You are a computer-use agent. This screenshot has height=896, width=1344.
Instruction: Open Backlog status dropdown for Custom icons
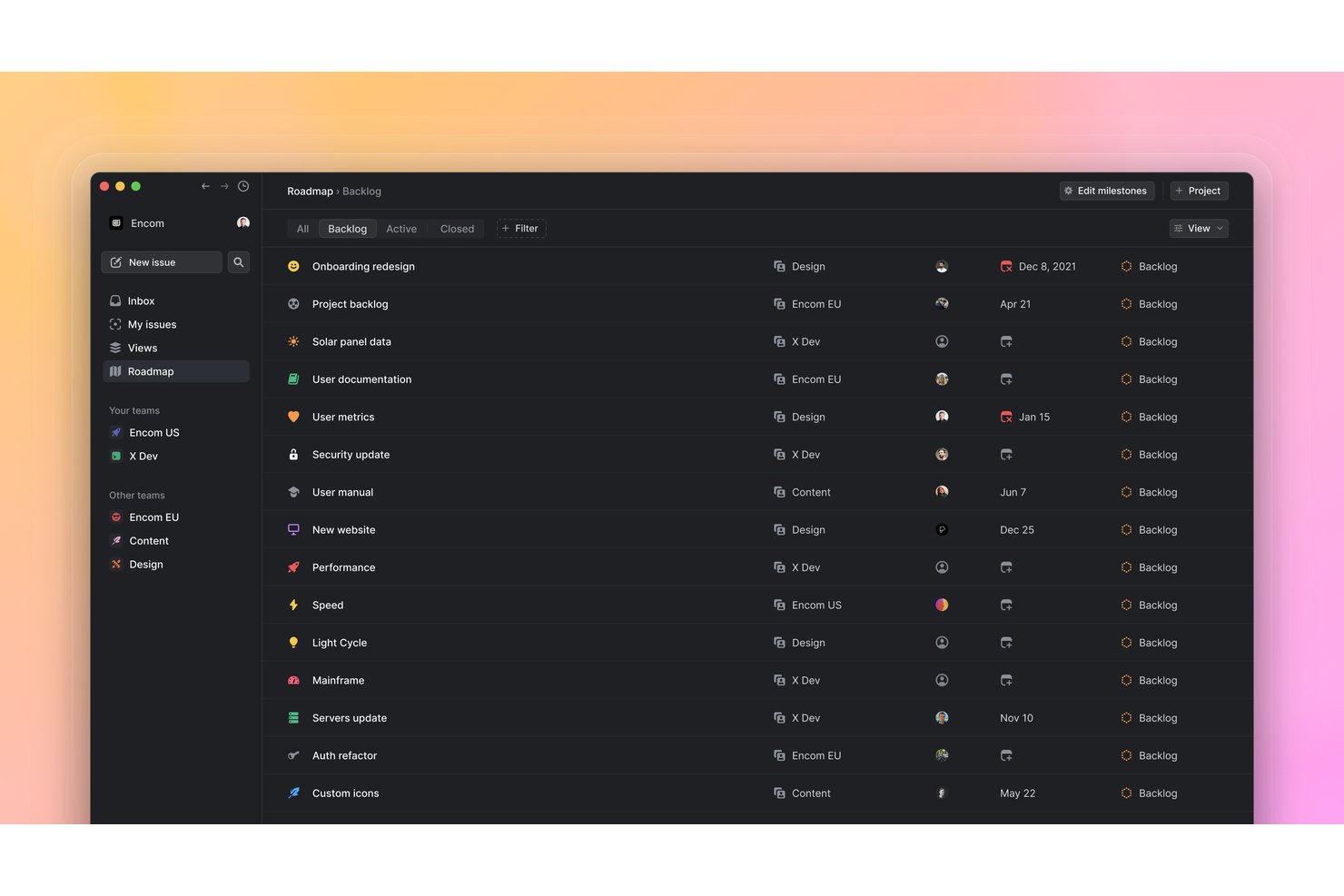[1149, 793]
